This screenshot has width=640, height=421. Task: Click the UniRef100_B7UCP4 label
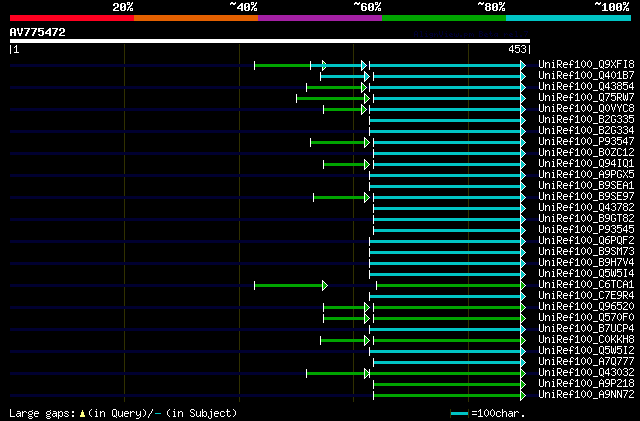point(586,329)
